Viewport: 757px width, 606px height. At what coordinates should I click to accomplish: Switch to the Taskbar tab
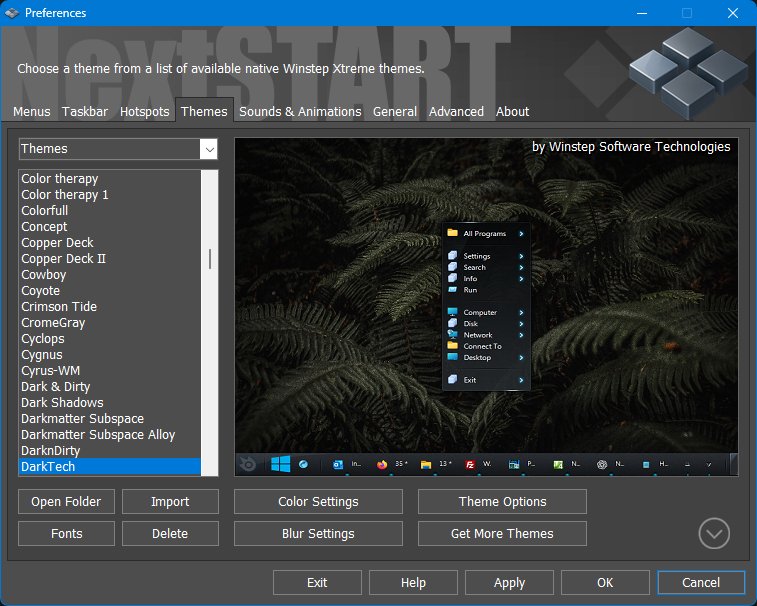[84, 112]
